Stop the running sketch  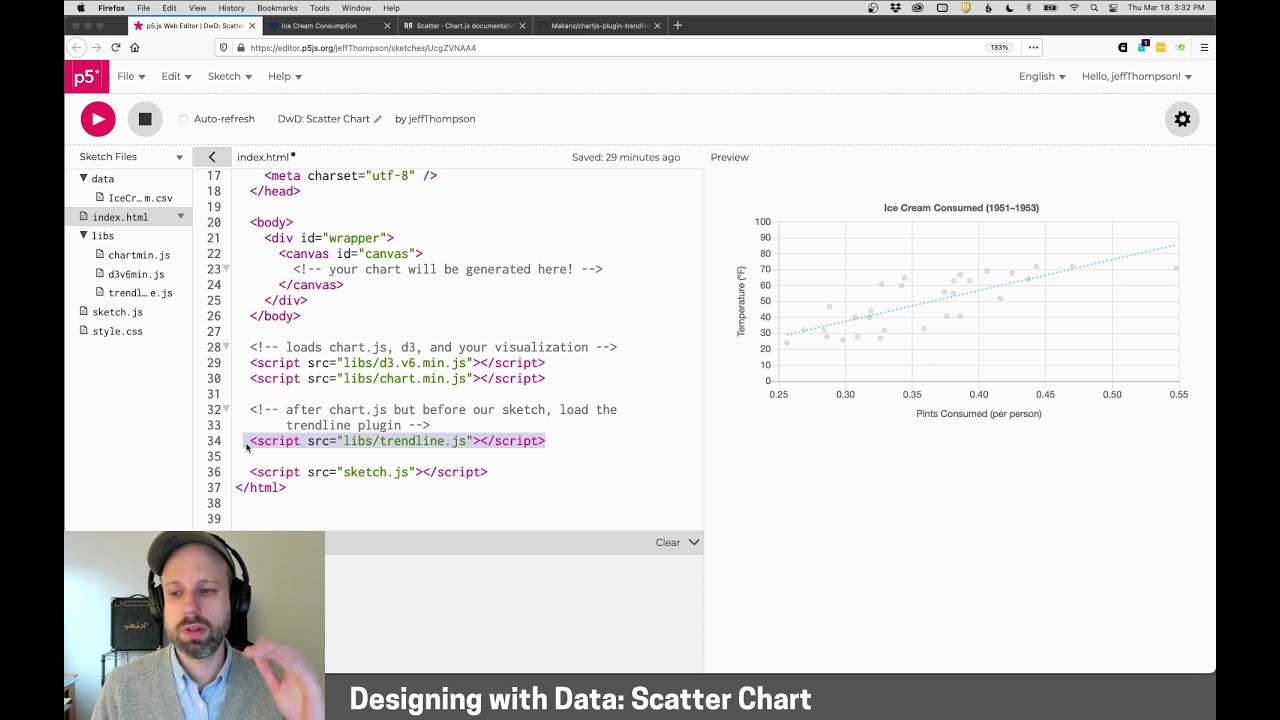(x=145, y=119)
